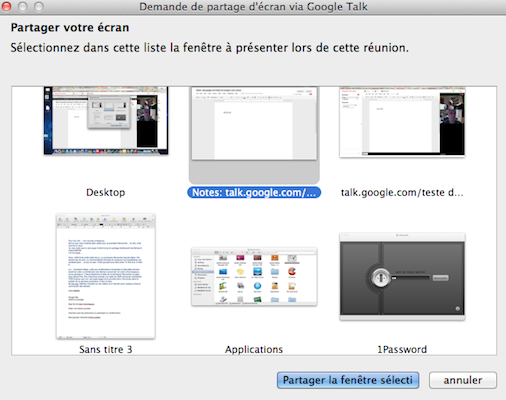This screenshot has height=400, width=506.
Task: Close the dialog with the red button
Action: pyautogui.click(x=7, y=6)
